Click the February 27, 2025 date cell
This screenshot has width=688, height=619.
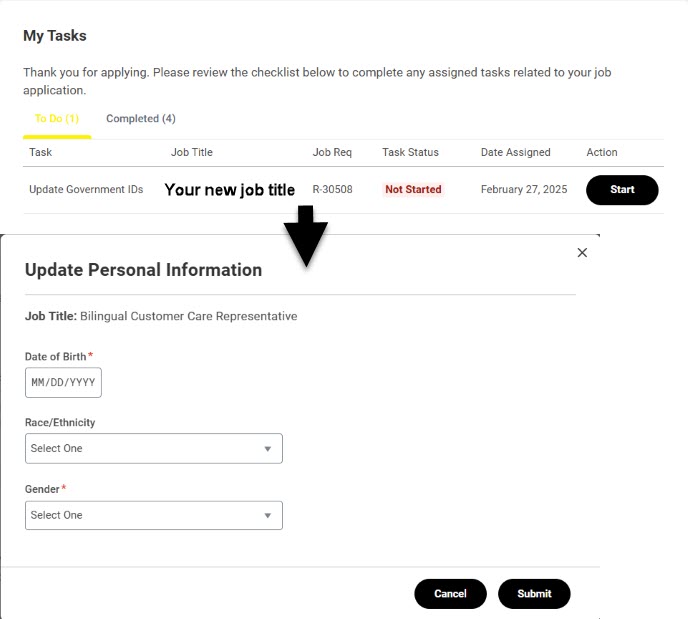[x=524, y=190]
